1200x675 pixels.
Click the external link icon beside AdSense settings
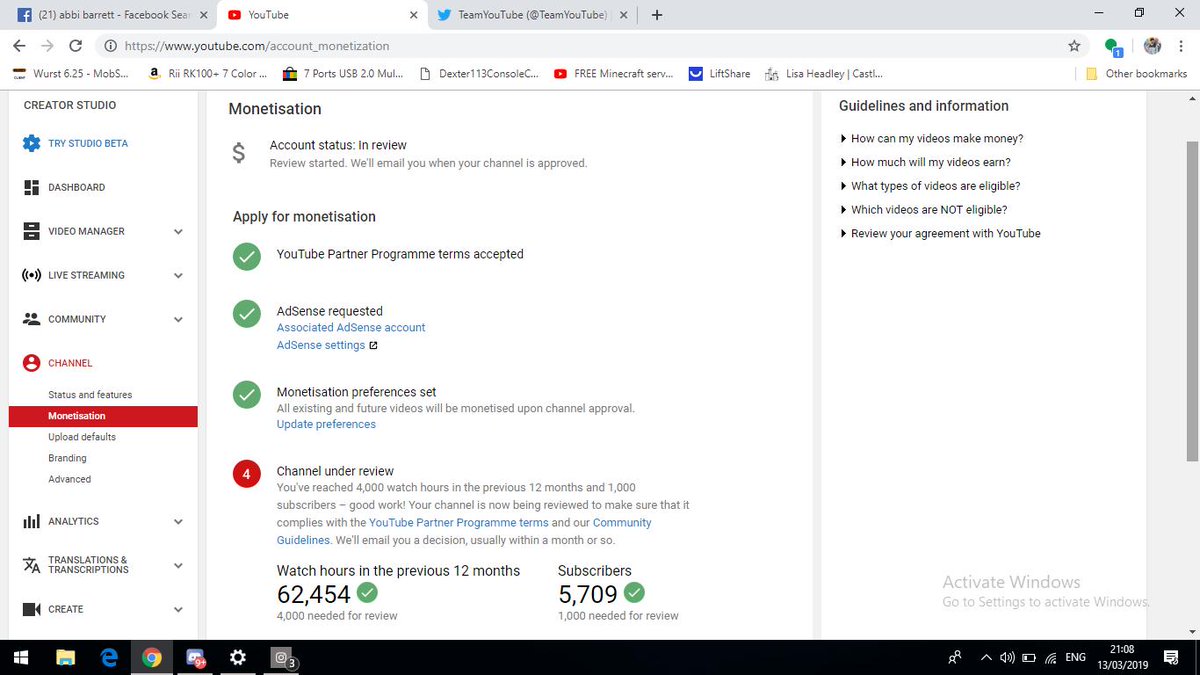[373, 346]
